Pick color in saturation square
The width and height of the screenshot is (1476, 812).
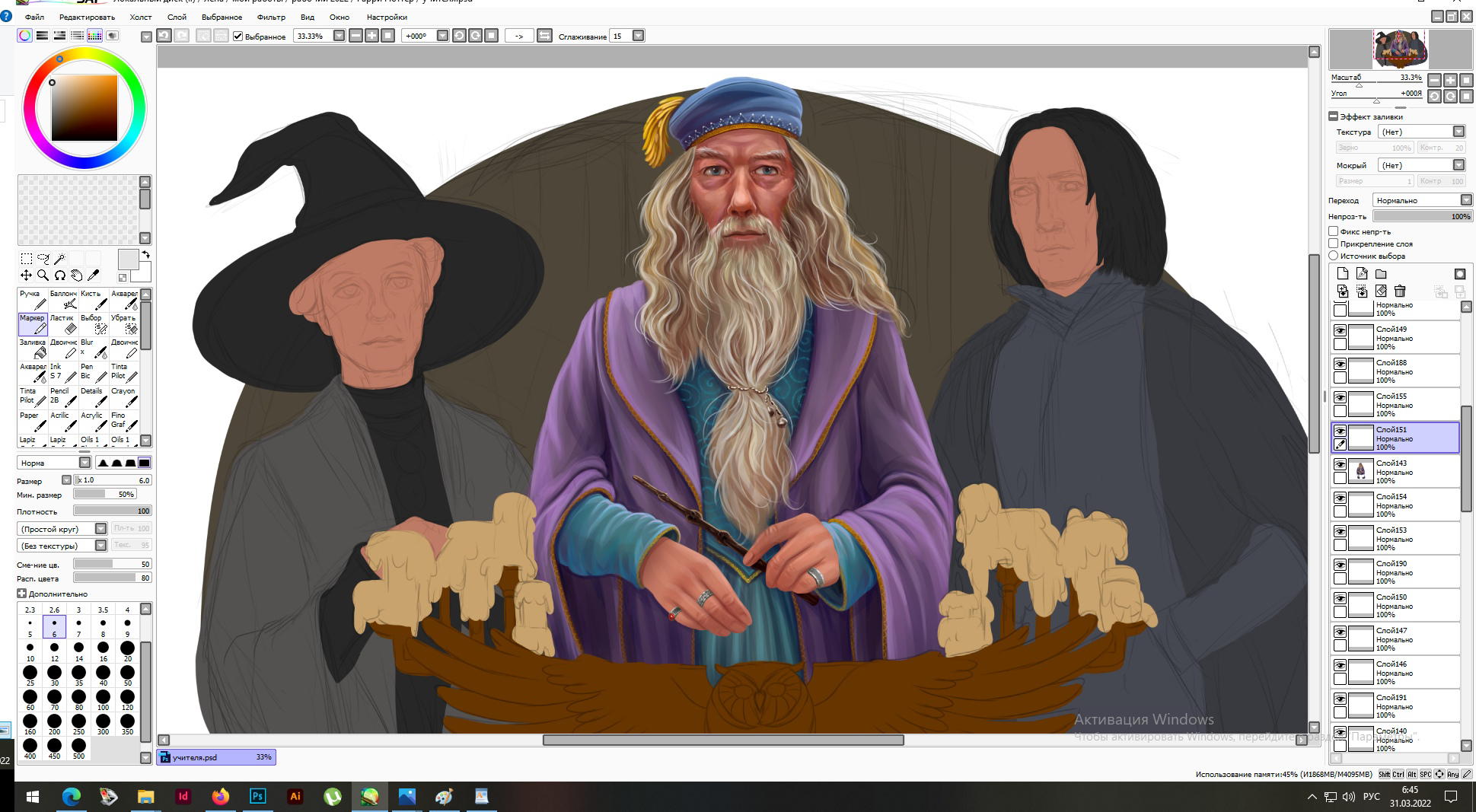84,107
